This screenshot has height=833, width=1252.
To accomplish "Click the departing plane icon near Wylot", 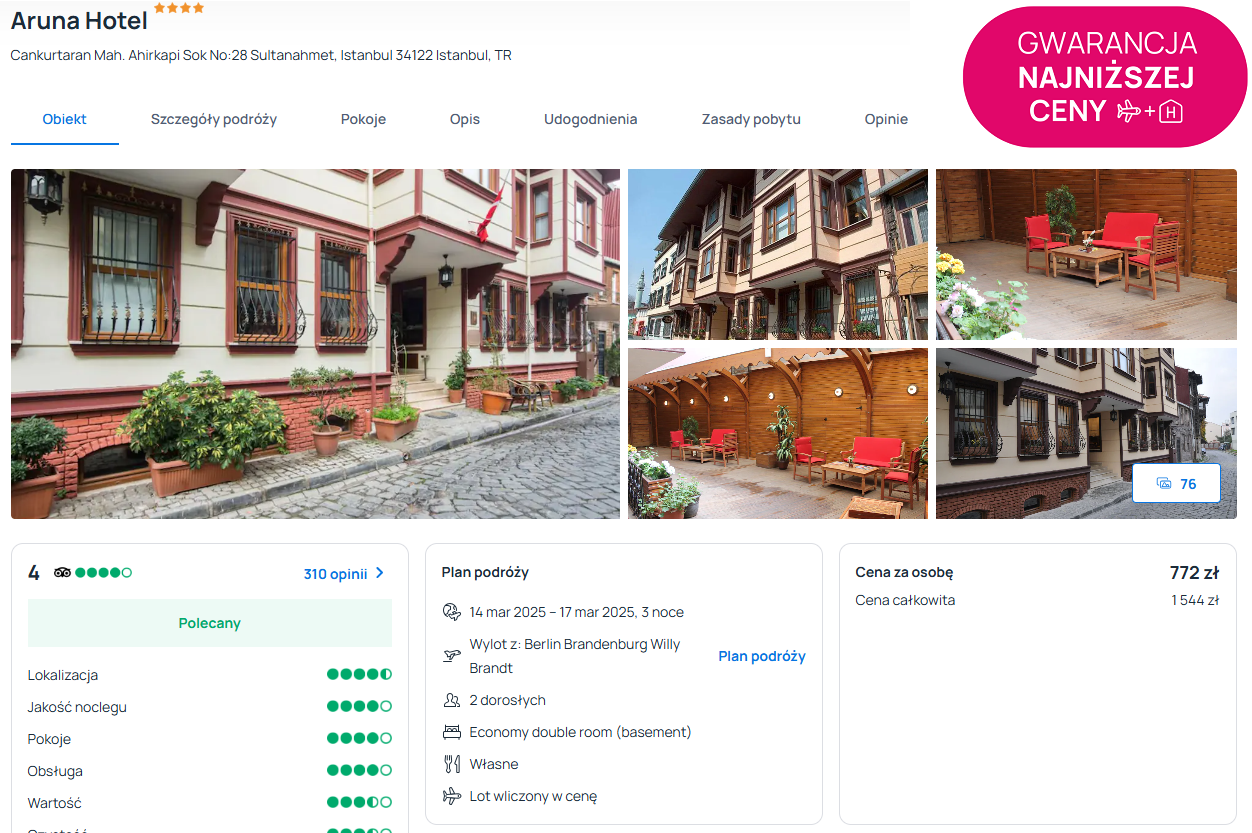I will (452, 656).
